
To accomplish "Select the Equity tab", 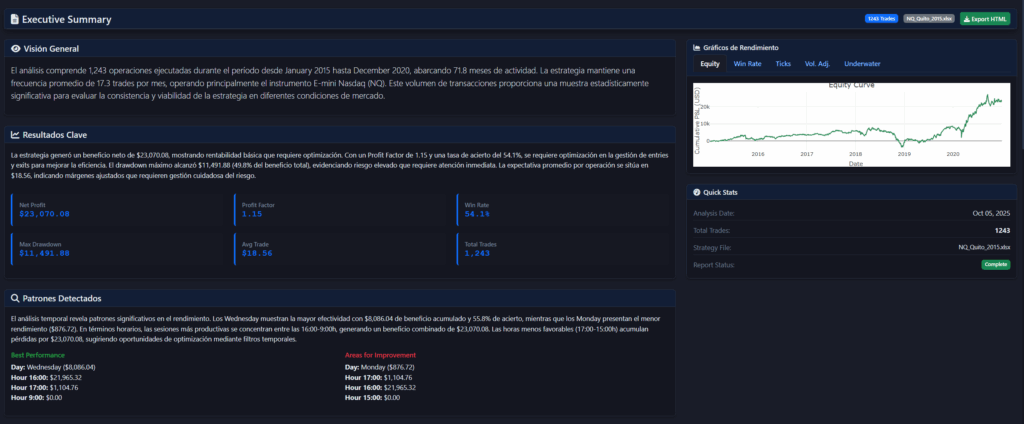I will coord(710,64).
